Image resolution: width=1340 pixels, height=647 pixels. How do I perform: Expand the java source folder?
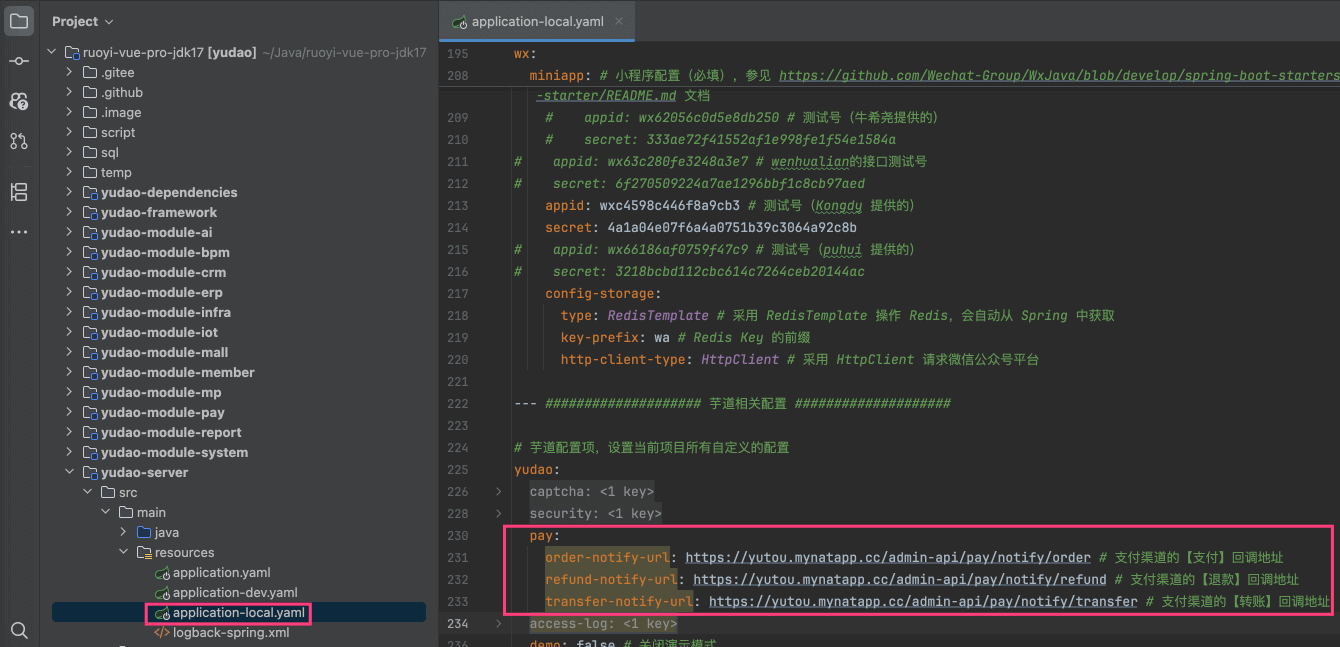click(123, 532)
